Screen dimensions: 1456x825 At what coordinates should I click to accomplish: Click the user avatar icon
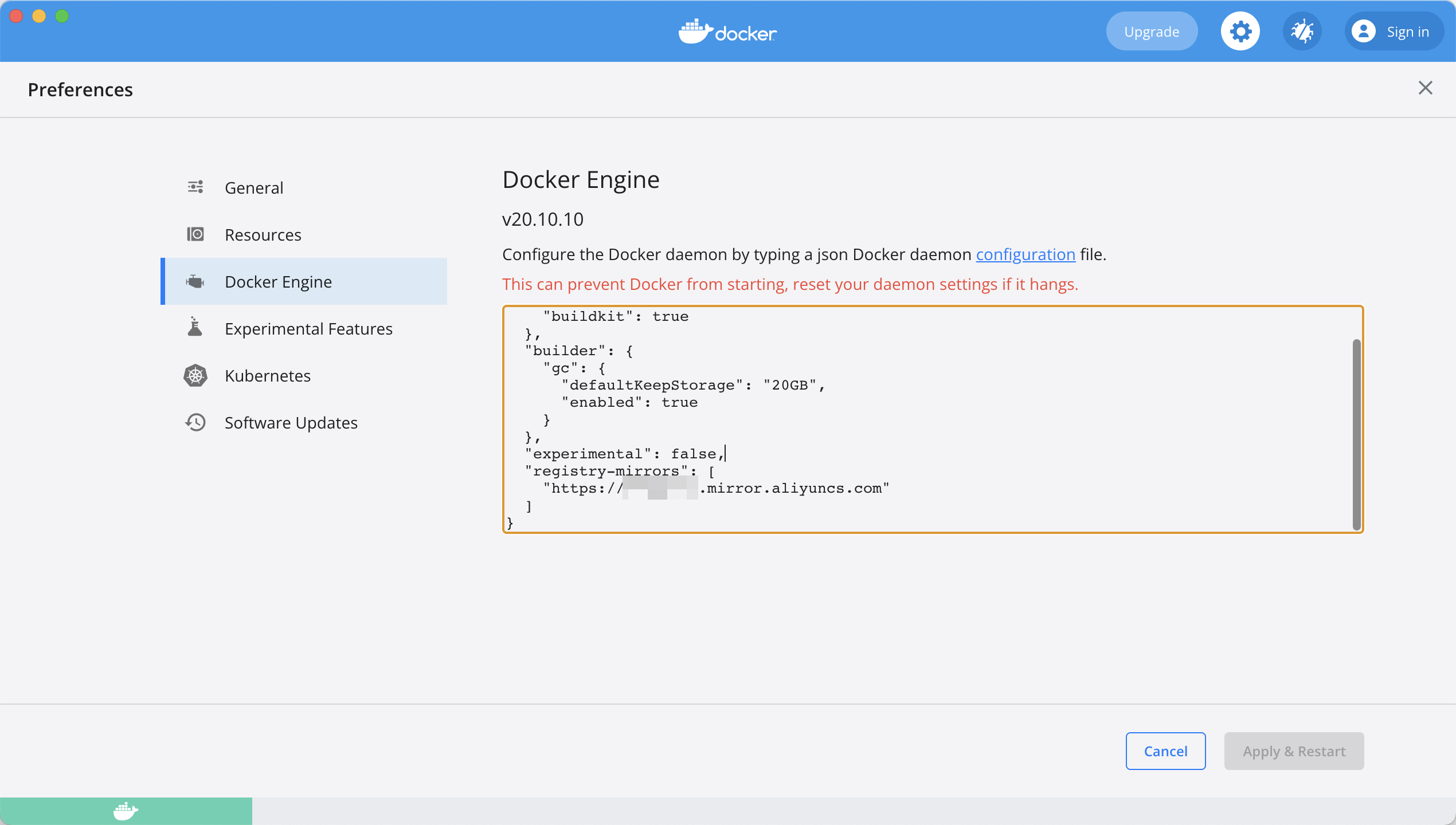click(x=1364, y=32)
